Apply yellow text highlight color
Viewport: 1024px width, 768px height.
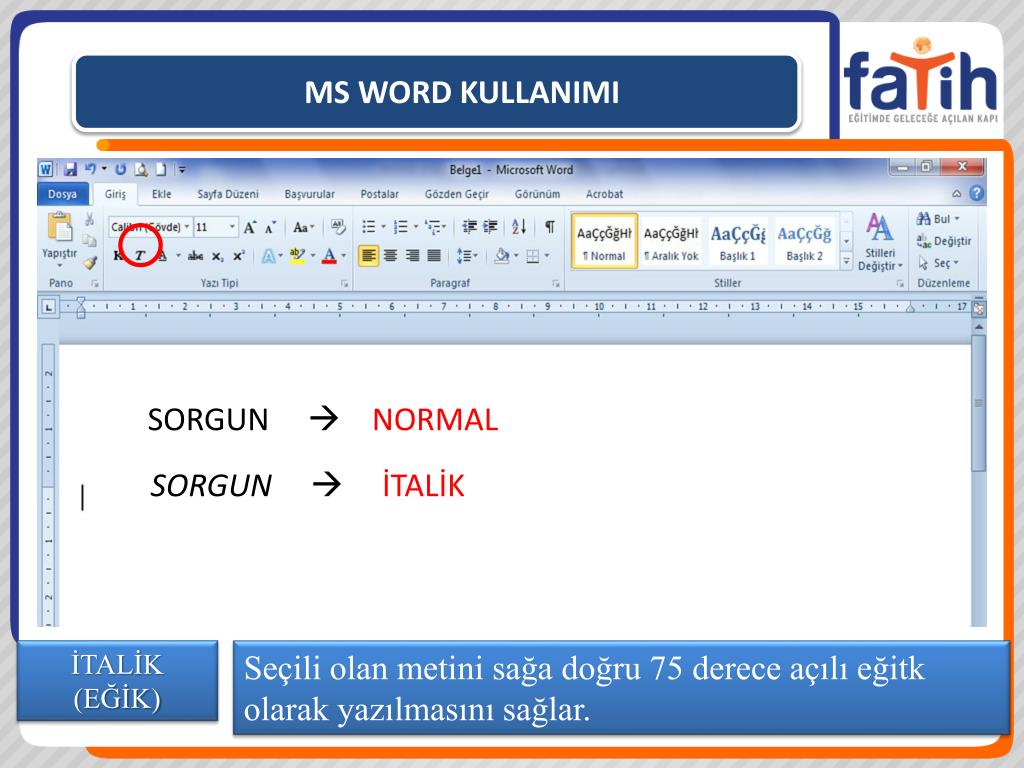297,256
